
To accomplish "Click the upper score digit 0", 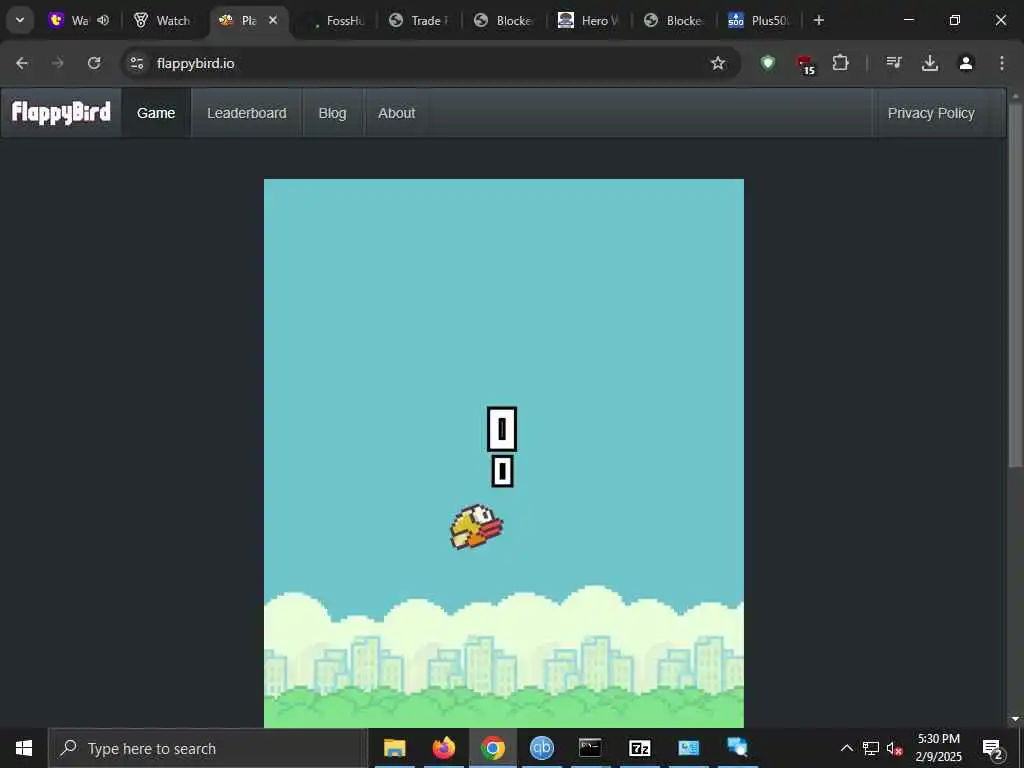I will point(502,429).
